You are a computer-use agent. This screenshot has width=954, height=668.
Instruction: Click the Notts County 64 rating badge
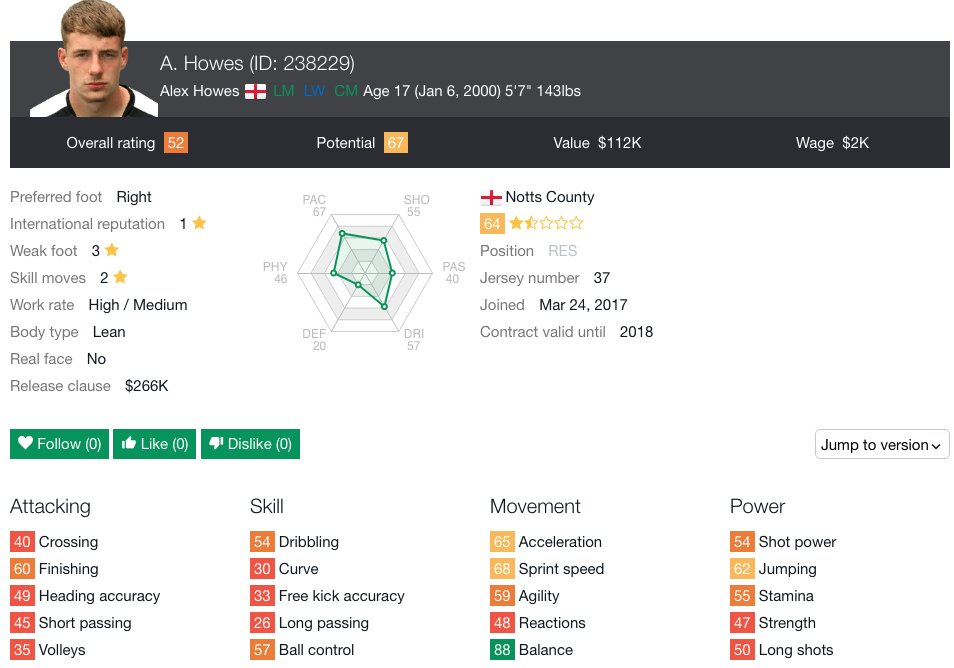click(x=492, y=224)
